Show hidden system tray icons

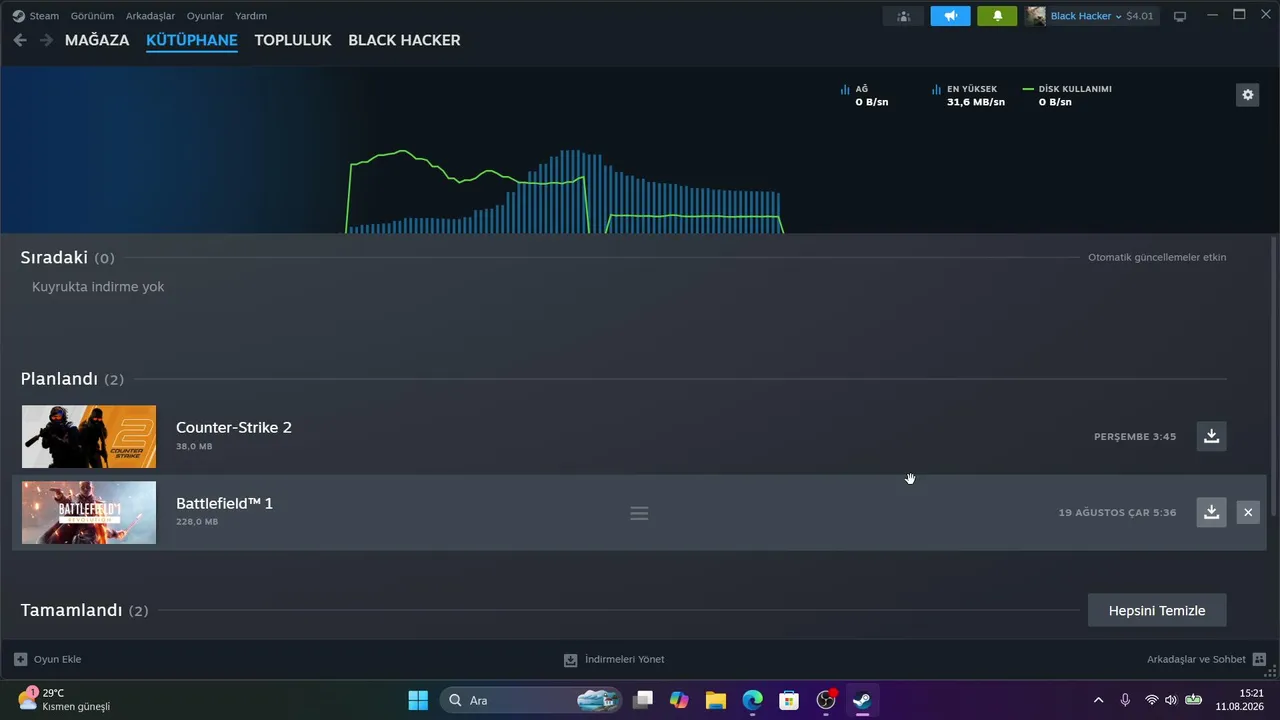click(x=1098, y=700)
